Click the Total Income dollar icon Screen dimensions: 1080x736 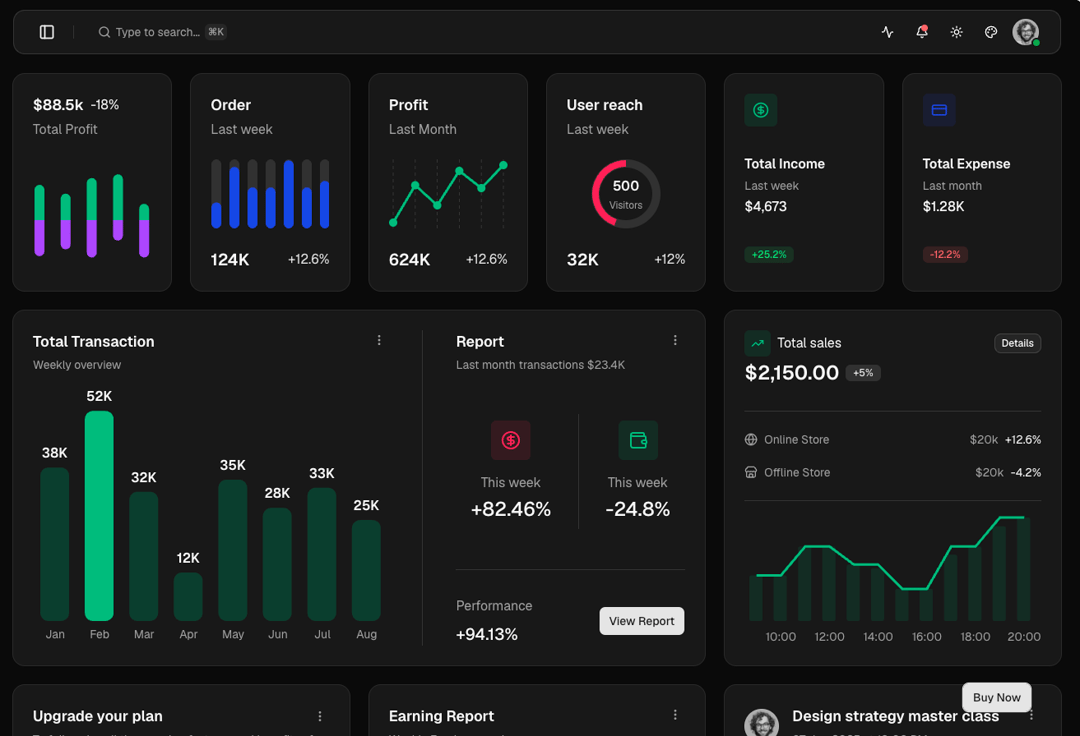point(760,110)
